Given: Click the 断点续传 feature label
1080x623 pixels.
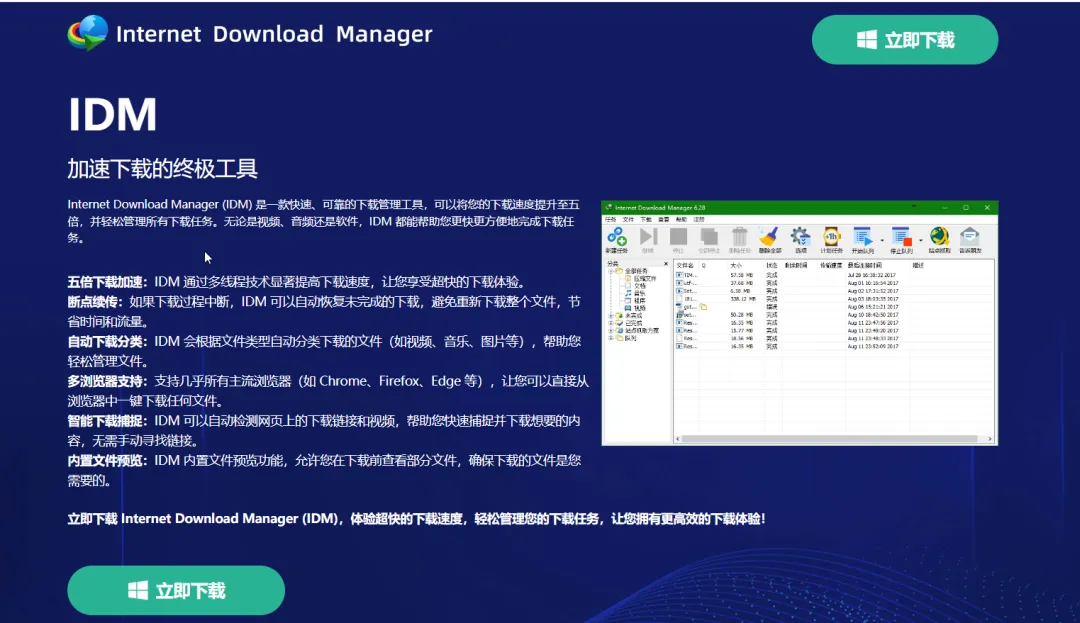Looking at the screenshot, I should pos(94,302).
